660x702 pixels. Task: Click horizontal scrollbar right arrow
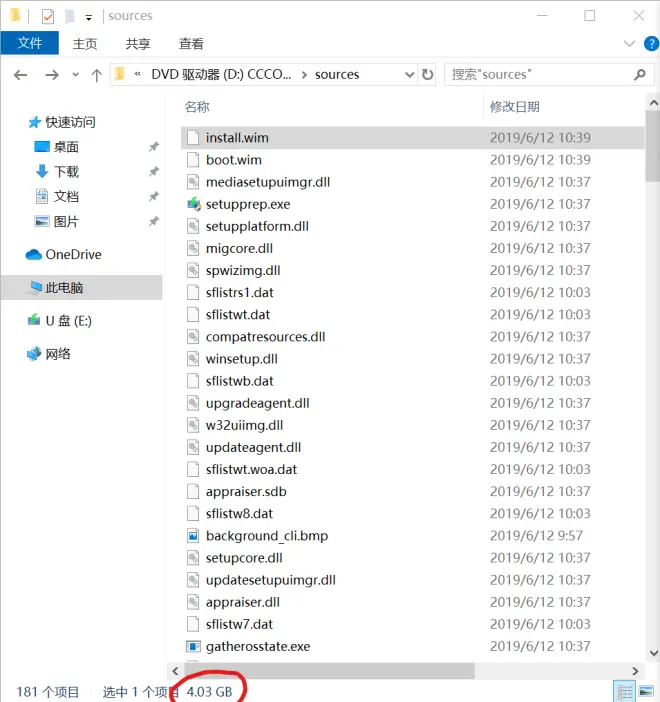pos(635,671)
